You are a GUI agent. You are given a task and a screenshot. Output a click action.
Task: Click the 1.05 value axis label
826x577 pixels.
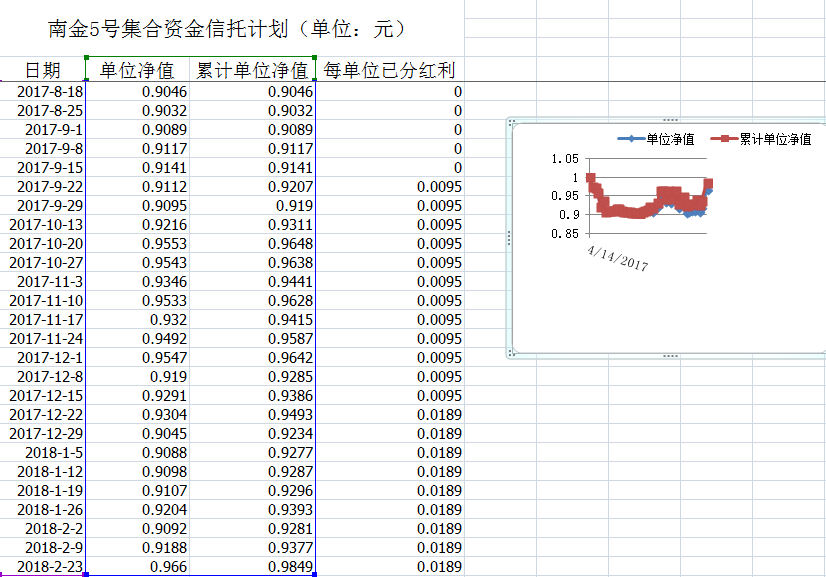tap(565, 159)
